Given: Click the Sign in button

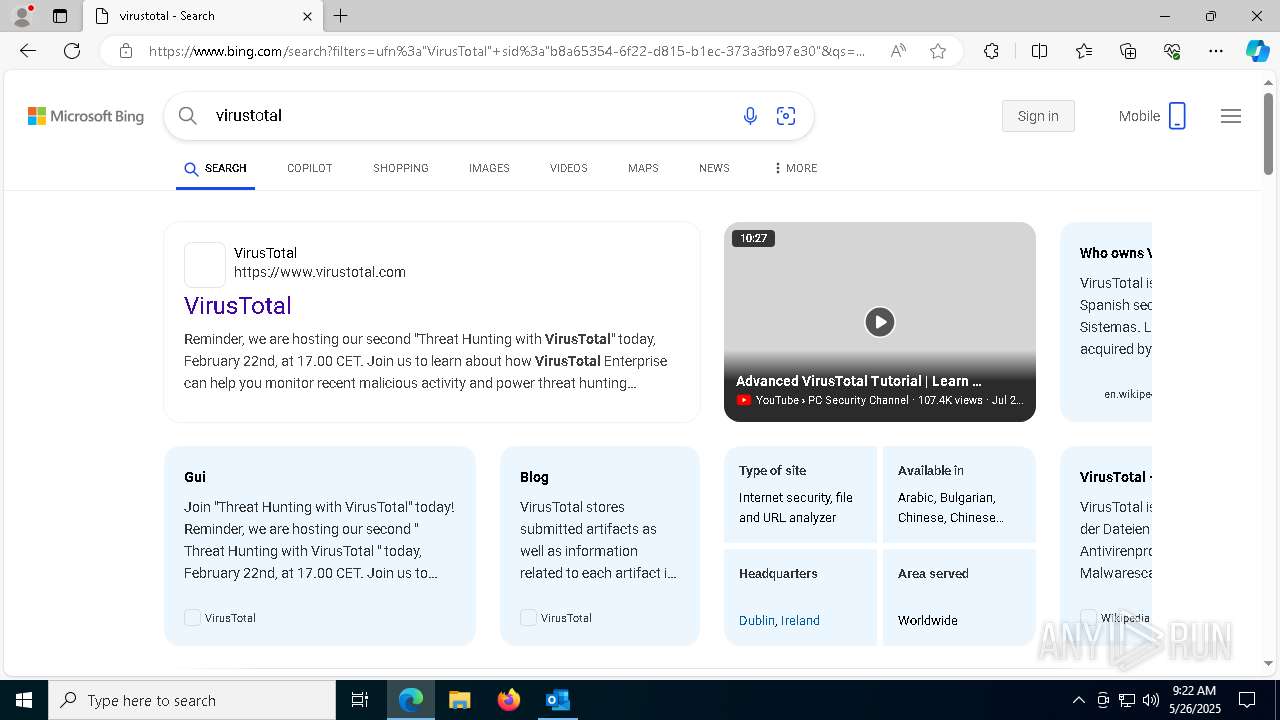Looking at the screenshot, I should (x=1038, y=116).
